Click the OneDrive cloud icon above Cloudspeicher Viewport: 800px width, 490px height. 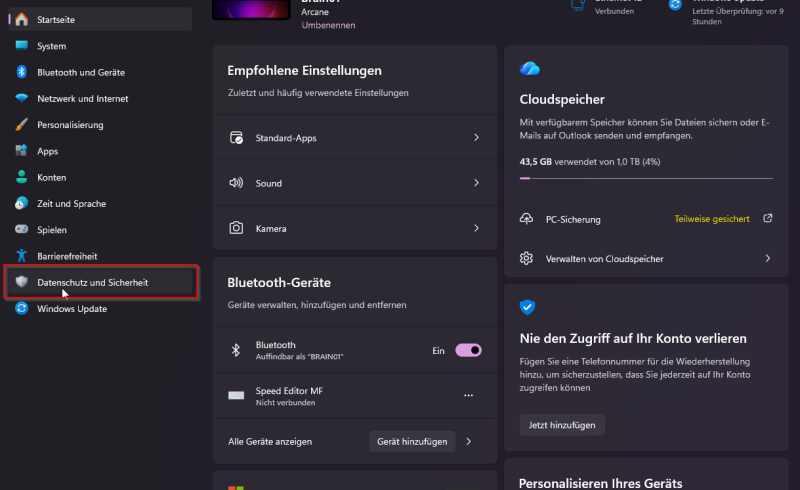point(530,68)
